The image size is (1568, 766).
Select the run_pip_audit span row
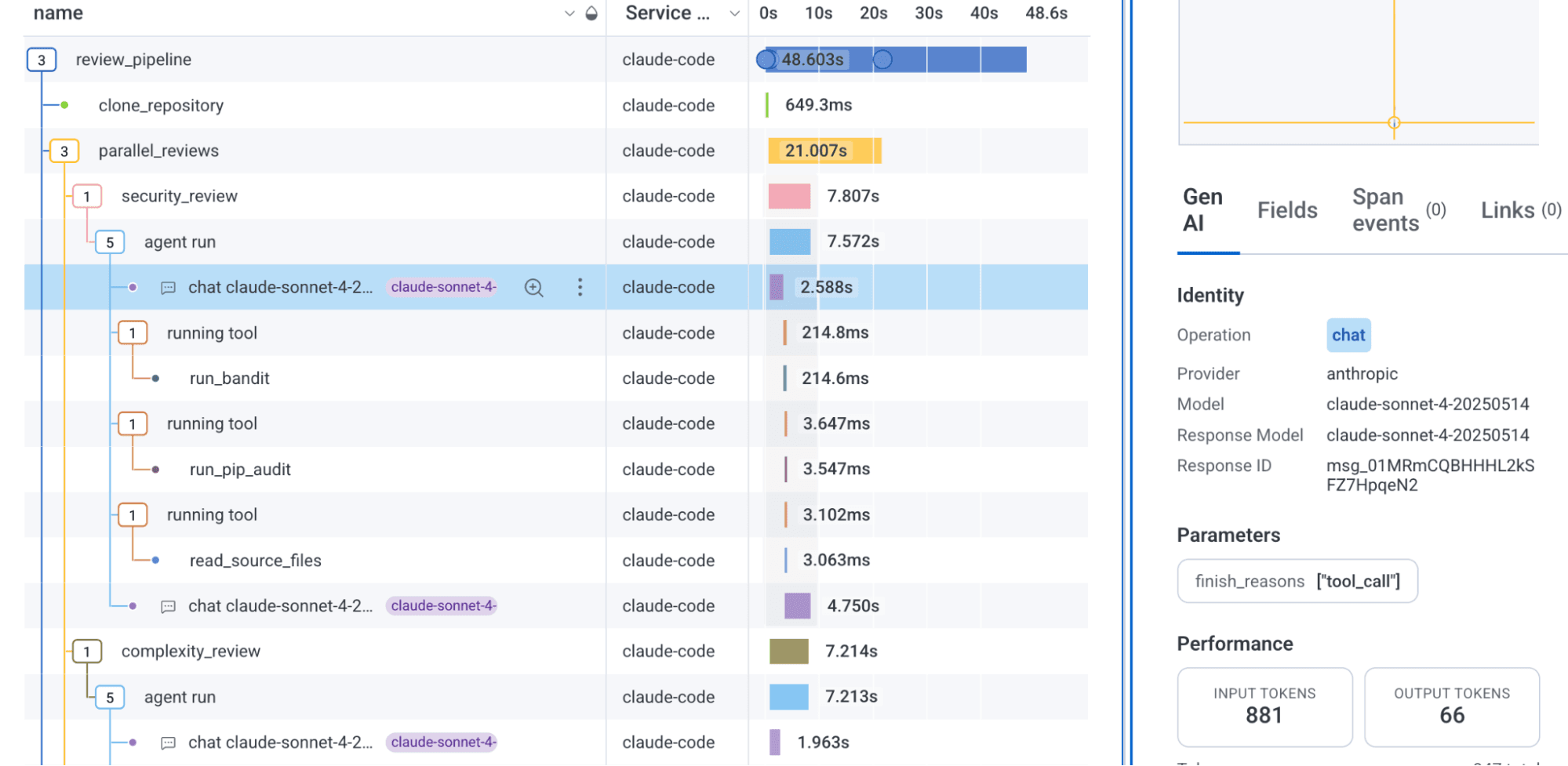click(x=240, y=470)
